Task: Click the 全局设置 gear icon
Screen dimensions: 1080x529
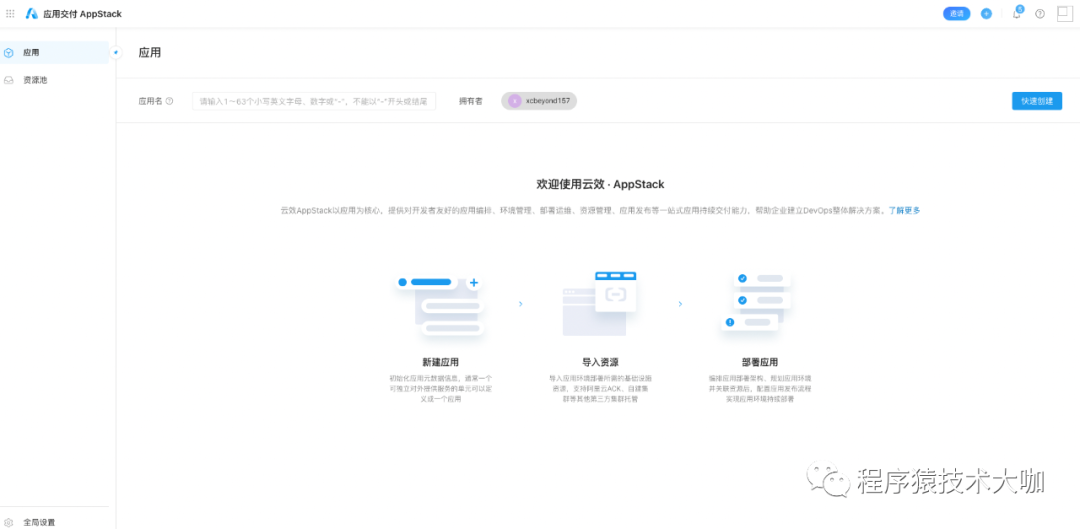Action: pyautogui.click(x=9, y=522)
